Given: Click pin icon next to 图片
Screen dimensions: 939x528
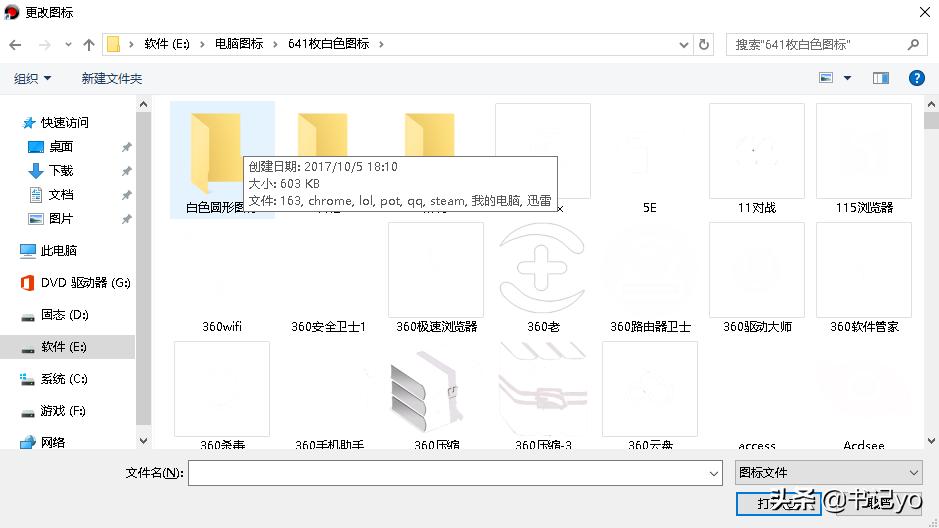Looking at the screenshot, I should [126, 219].
